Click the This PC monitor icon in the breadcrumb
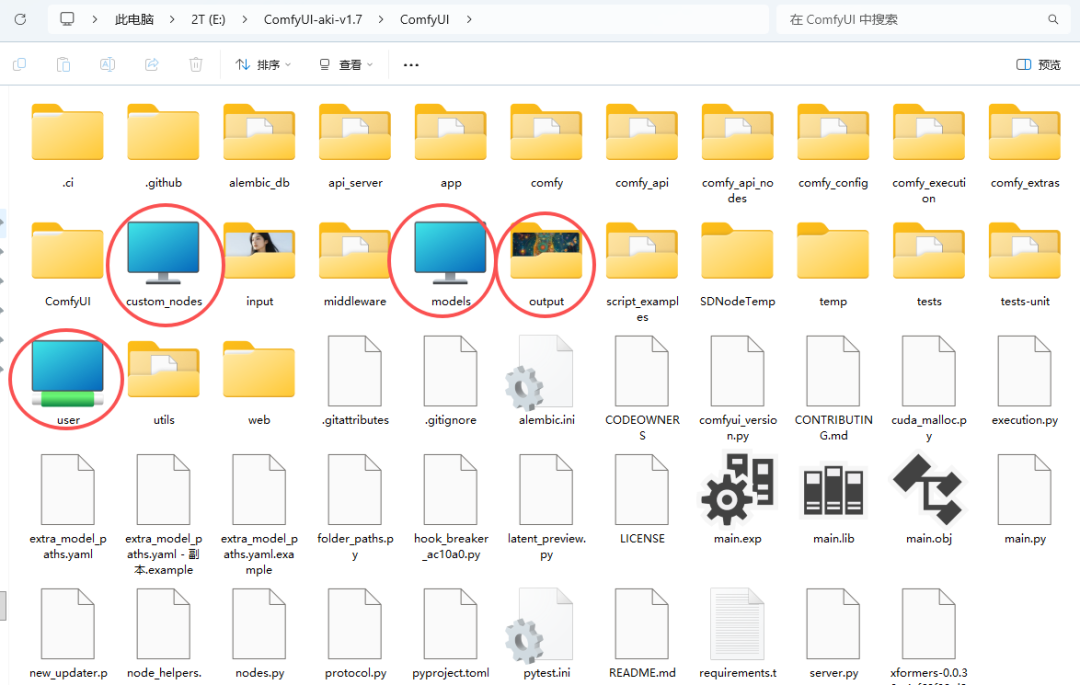Image resolution: width=1080 pixels, height=685 pixels. (x=67, y=19)
